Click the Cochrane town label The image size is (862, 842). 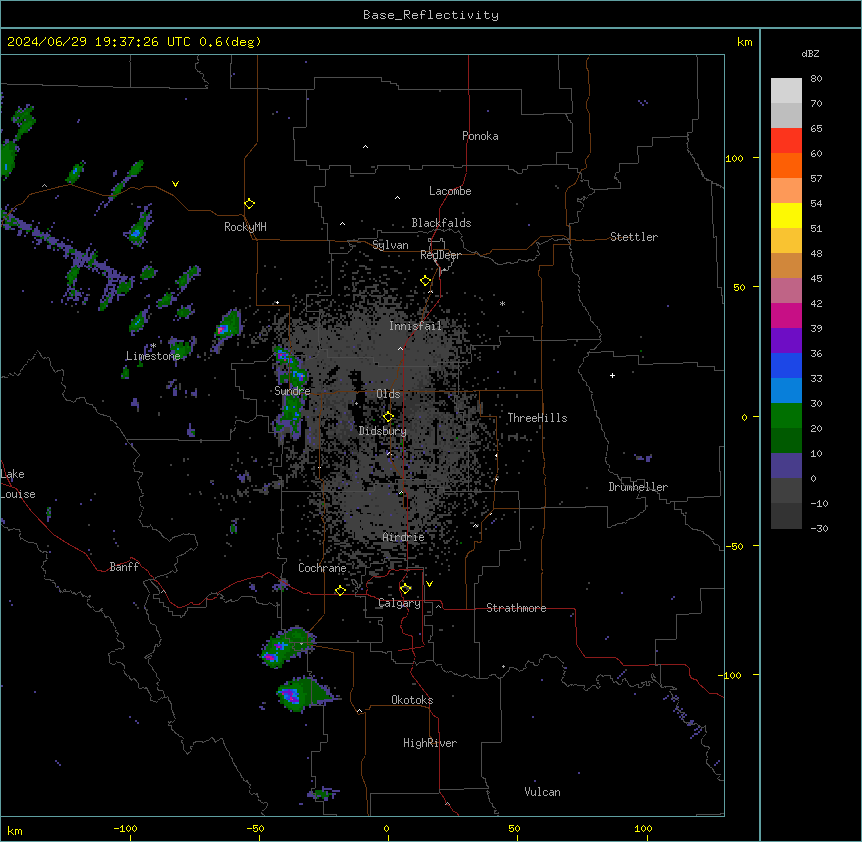pos(322,568)
